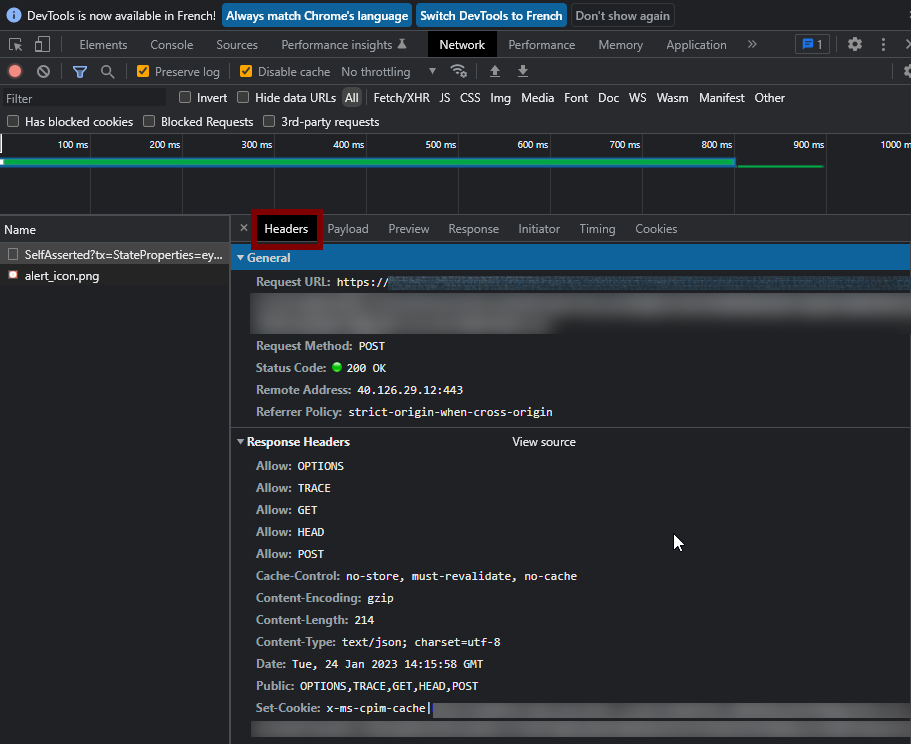Screen dimensions: 911x744
Task: Export HAR file download arrow
Action: pos(523,71)
